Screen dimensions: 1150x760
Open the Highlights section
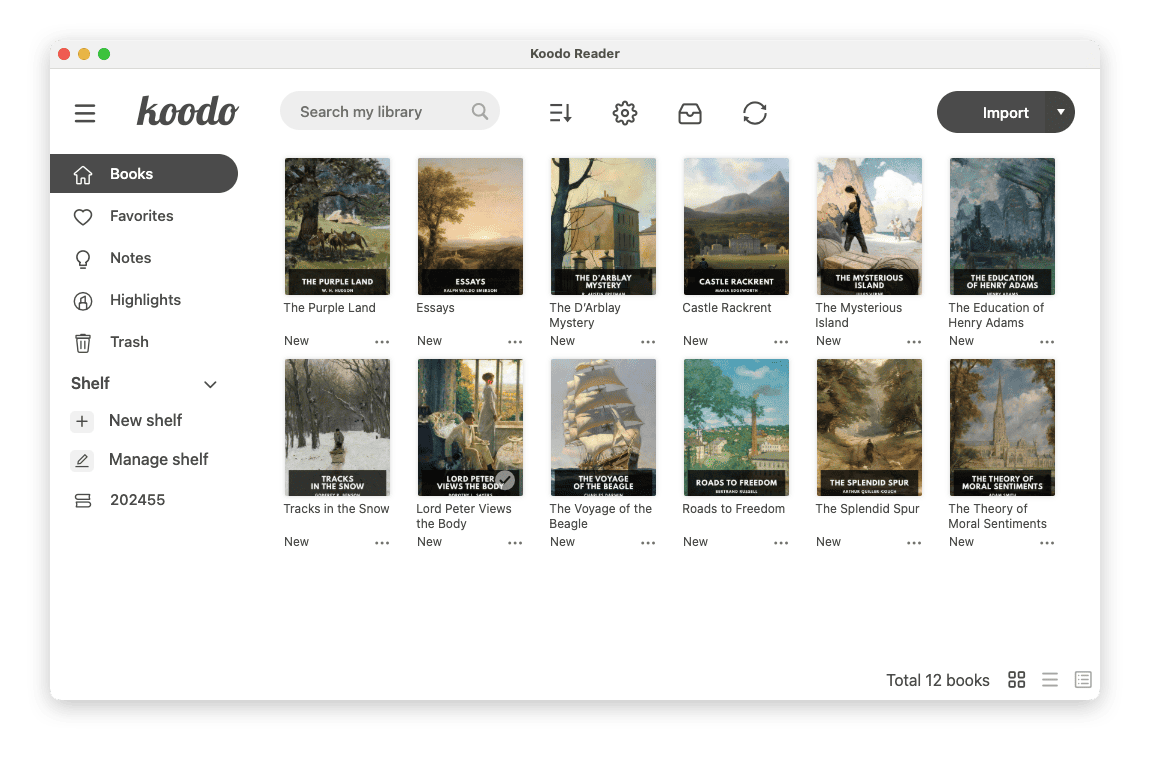(145, 300)
